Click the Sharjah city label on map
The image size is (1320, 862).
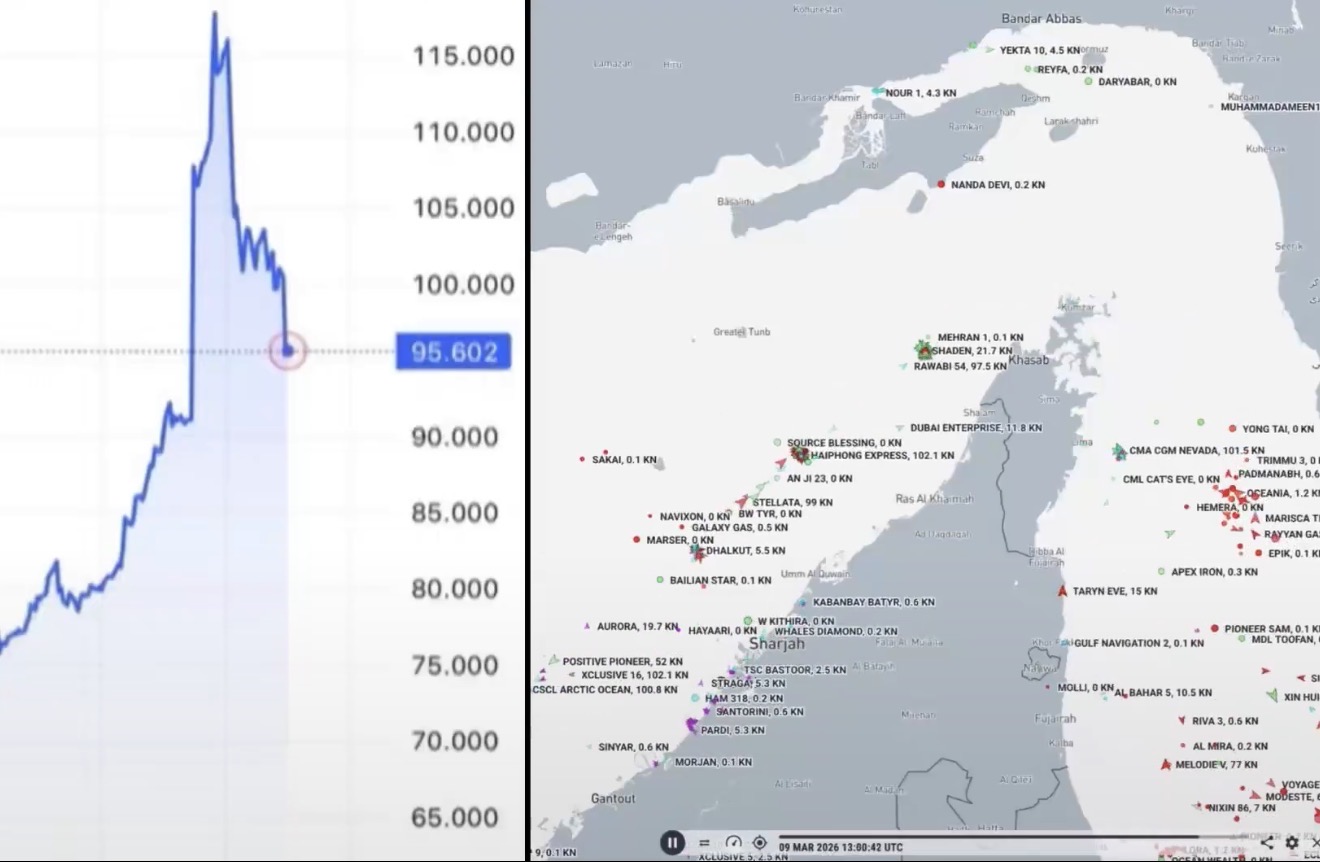(776, 643)
